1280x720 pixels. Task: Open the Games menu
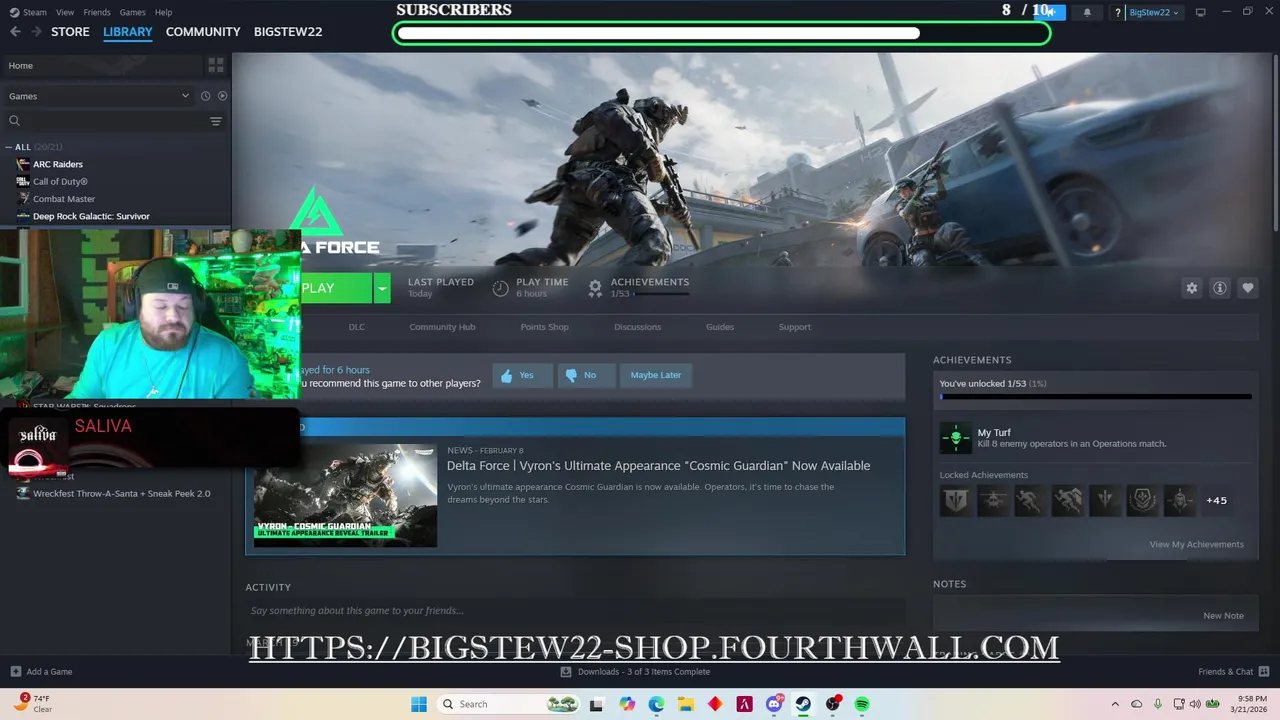tap(133, 12)
